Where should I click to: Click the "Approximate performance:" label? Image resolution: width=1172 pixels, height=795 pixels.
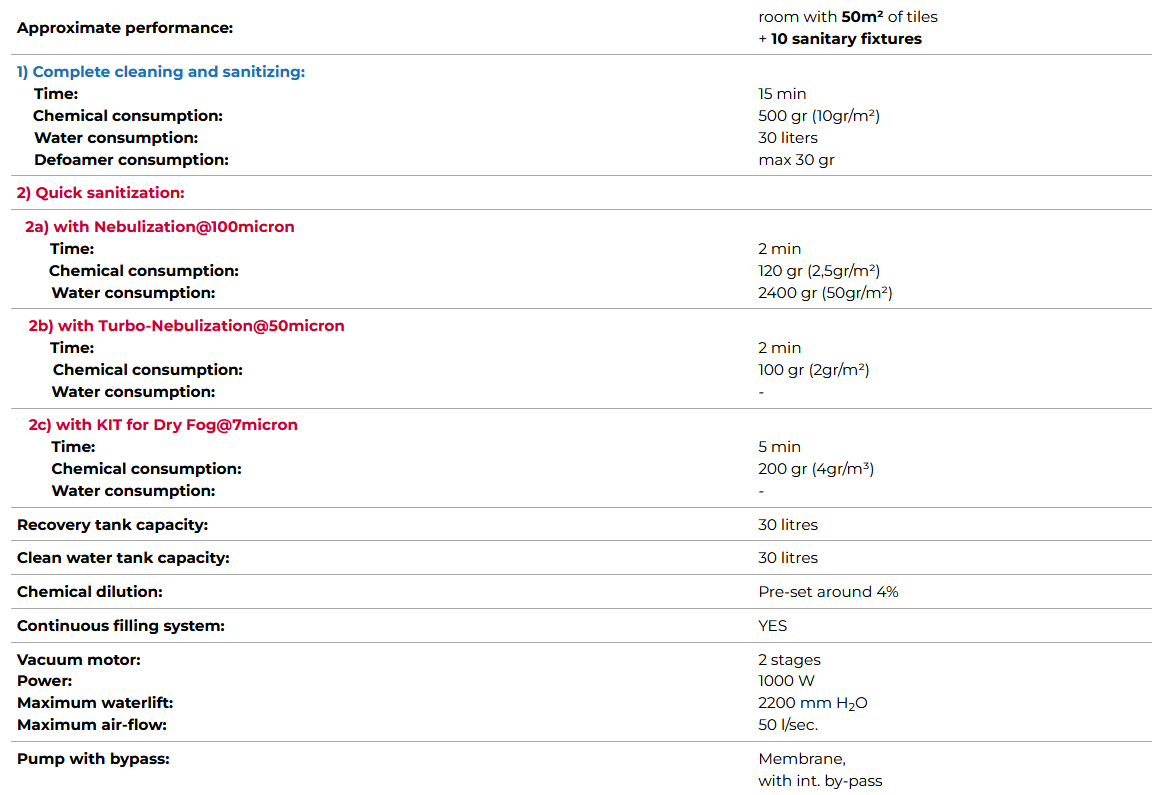click(x=125, y=27)
